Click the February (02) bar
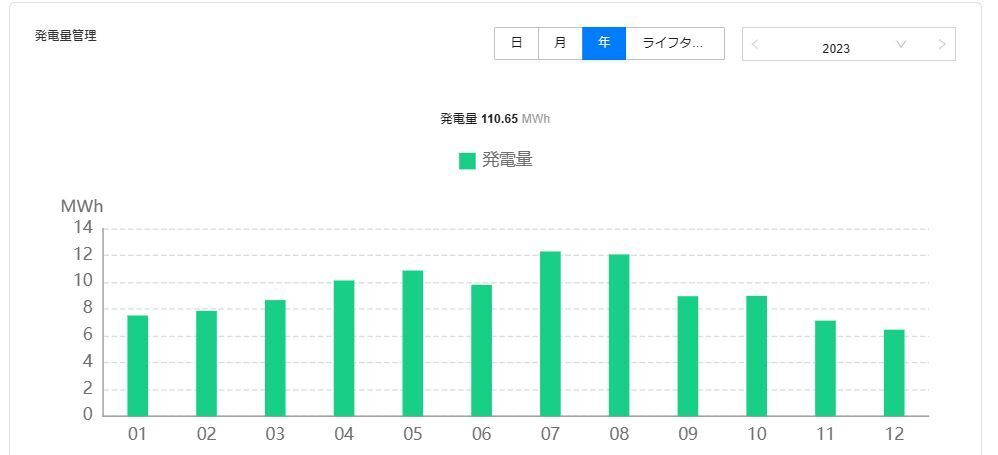Image resolution: width=998 pixels, height=455 pixels. pos(206,363)
